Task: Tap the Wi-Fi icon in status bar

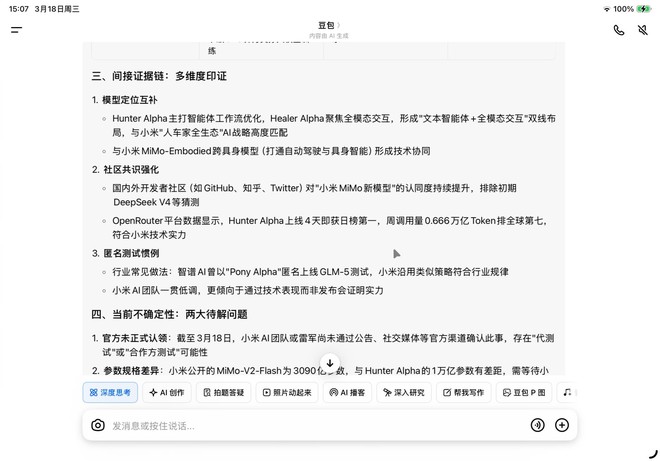Action: coord(607,9)
